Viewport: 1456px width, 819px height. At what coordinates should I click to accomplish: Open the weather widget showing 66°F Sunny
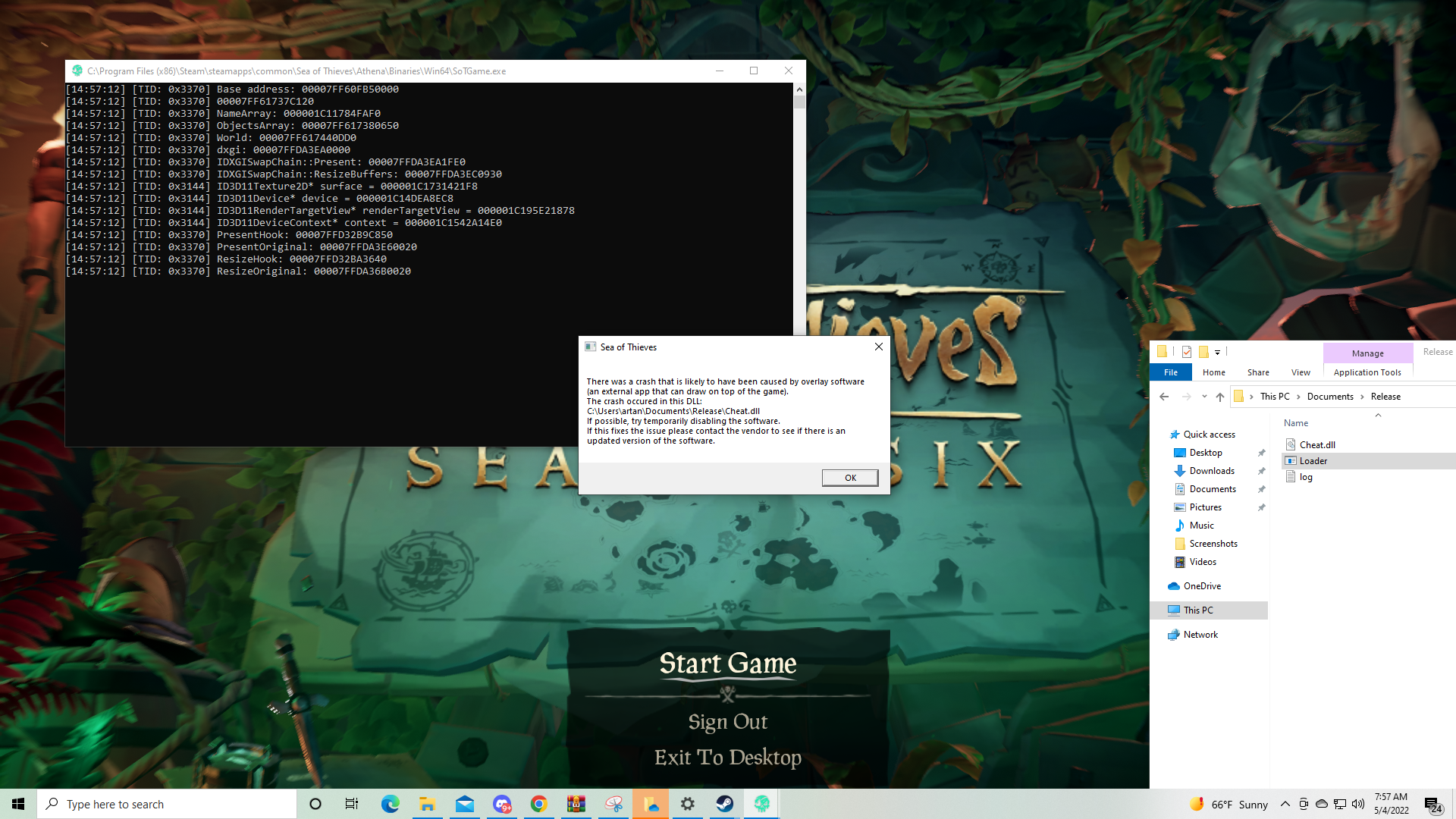tap(1229, 805)
